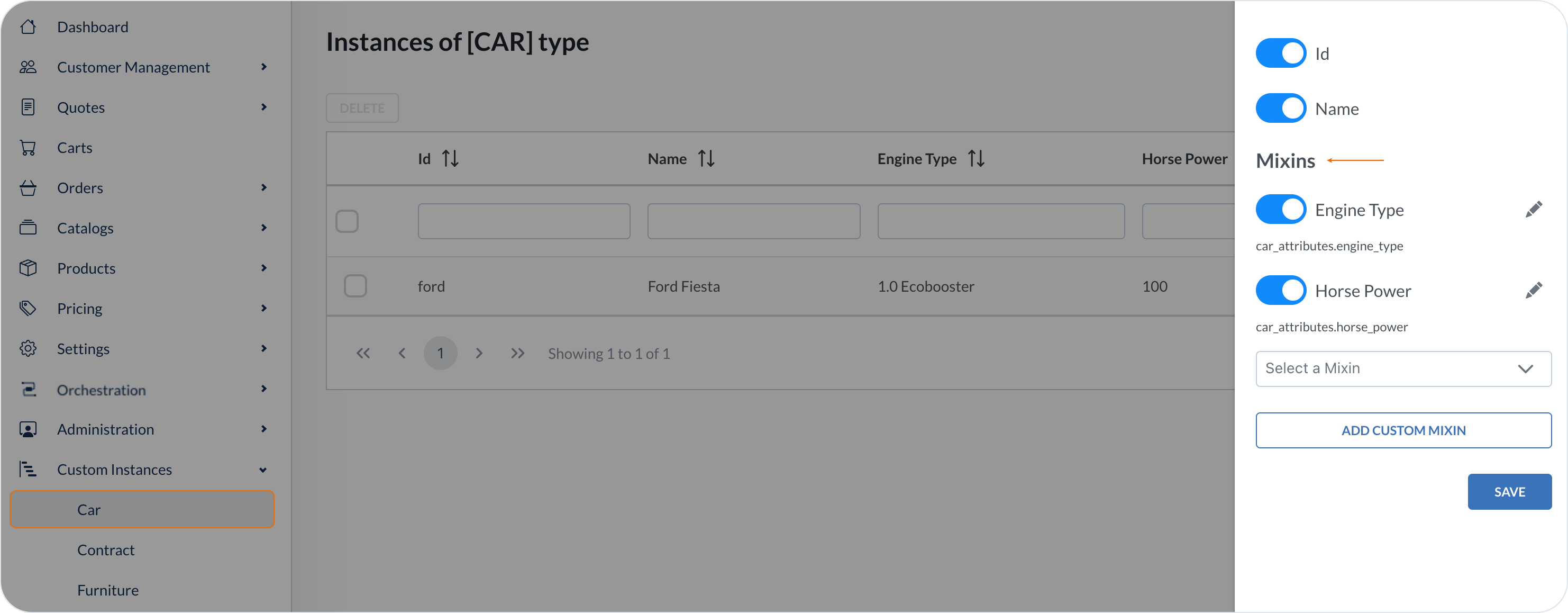
Task: Click the Carts shopping cart icon
Action: [x=28, y=148]
